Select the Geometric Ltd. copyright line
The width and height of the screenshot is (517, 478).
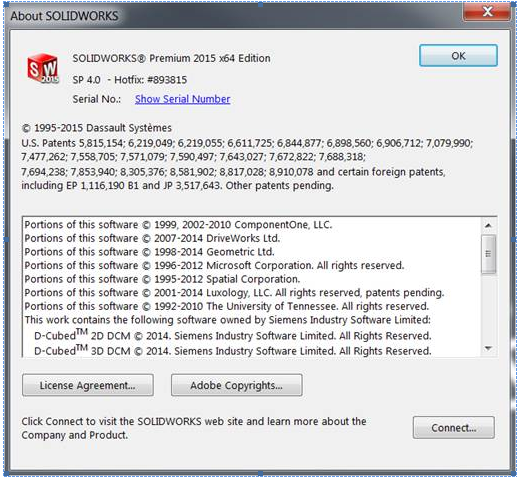[149, 252]
